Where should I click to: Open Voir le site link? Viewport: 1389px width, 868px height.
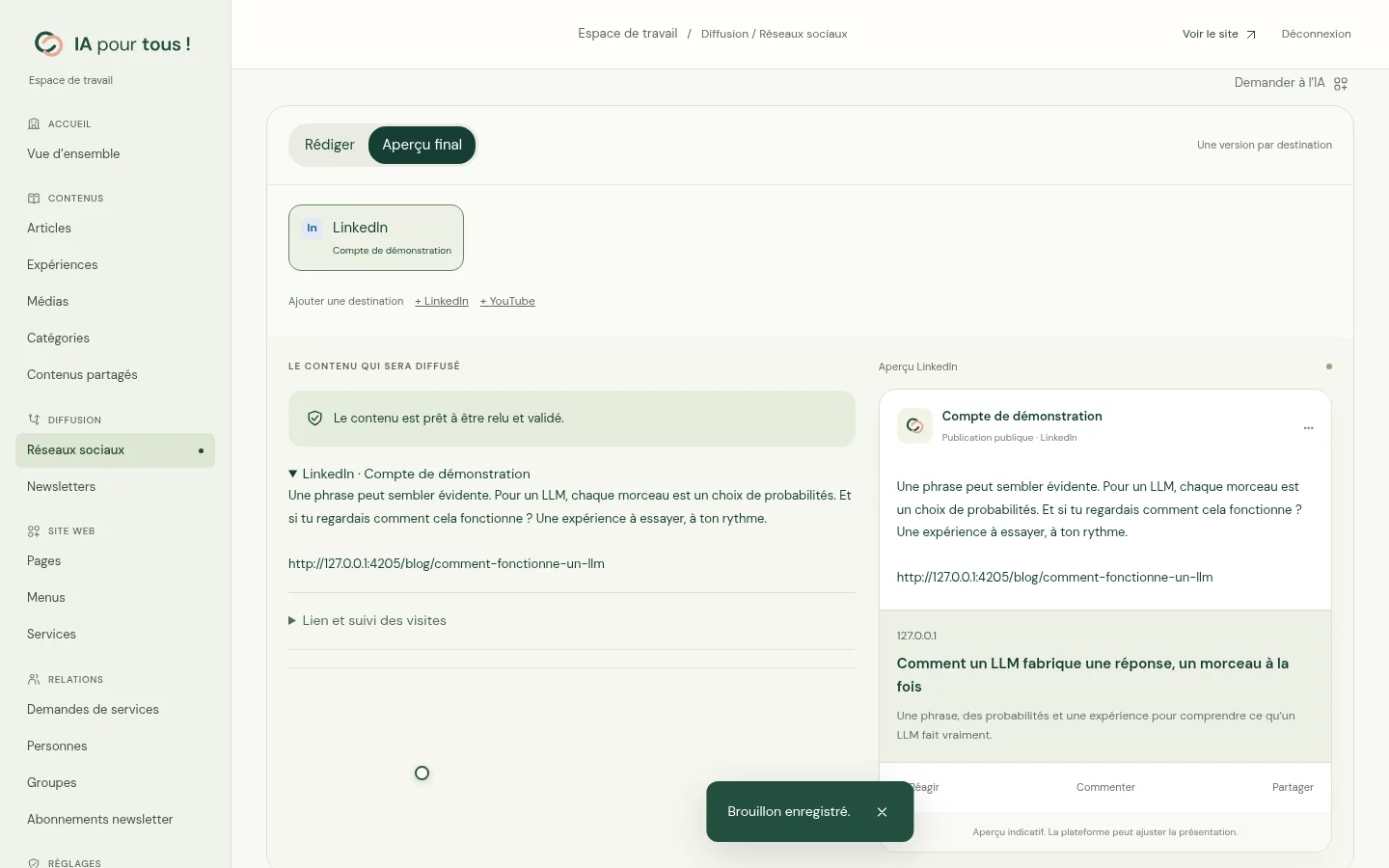[1219, 34]
